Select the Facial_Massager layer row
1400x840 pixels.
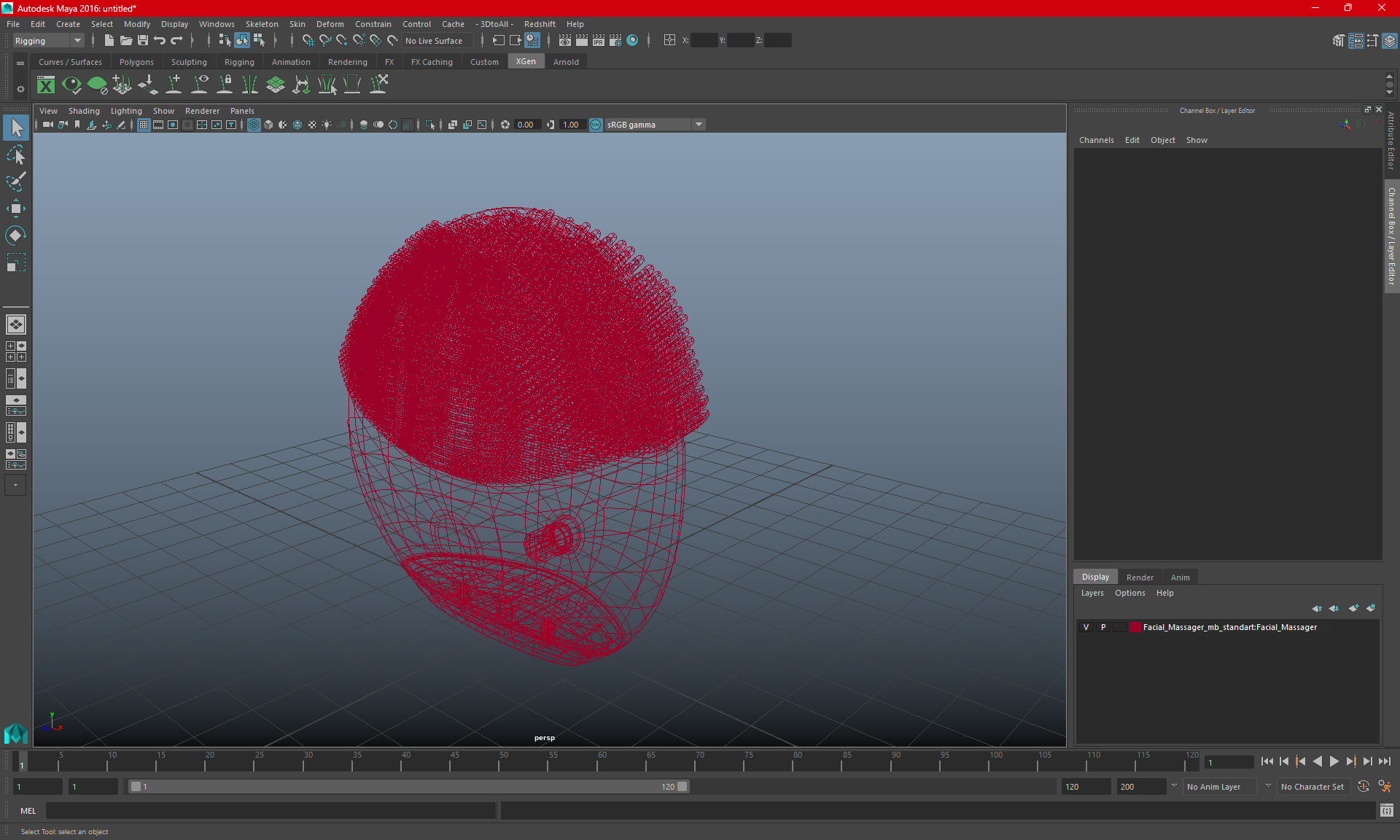click(1228, 627)
